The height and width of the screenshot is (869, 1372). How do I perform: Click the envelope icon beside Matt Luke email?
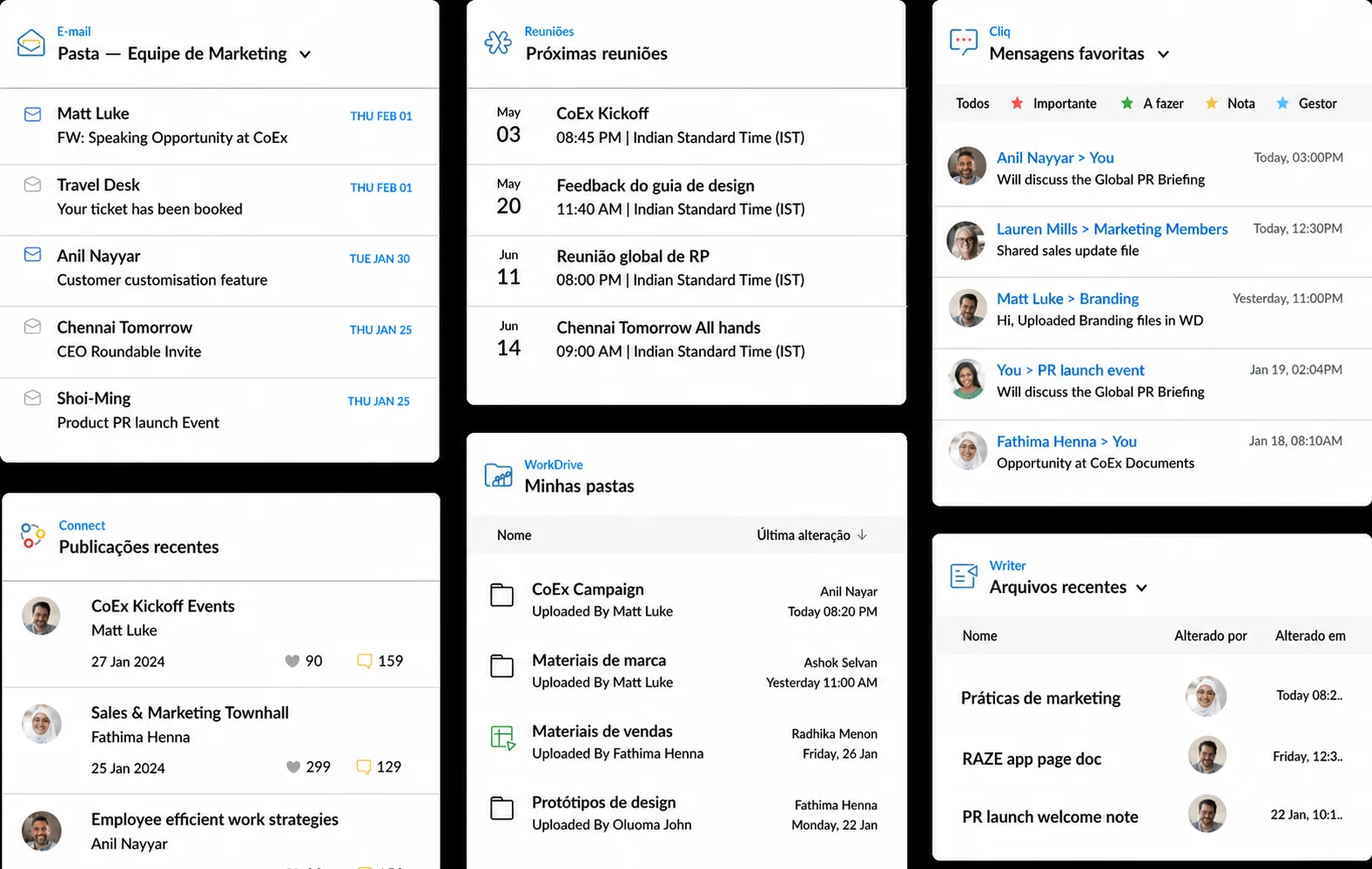pos(32,114)
